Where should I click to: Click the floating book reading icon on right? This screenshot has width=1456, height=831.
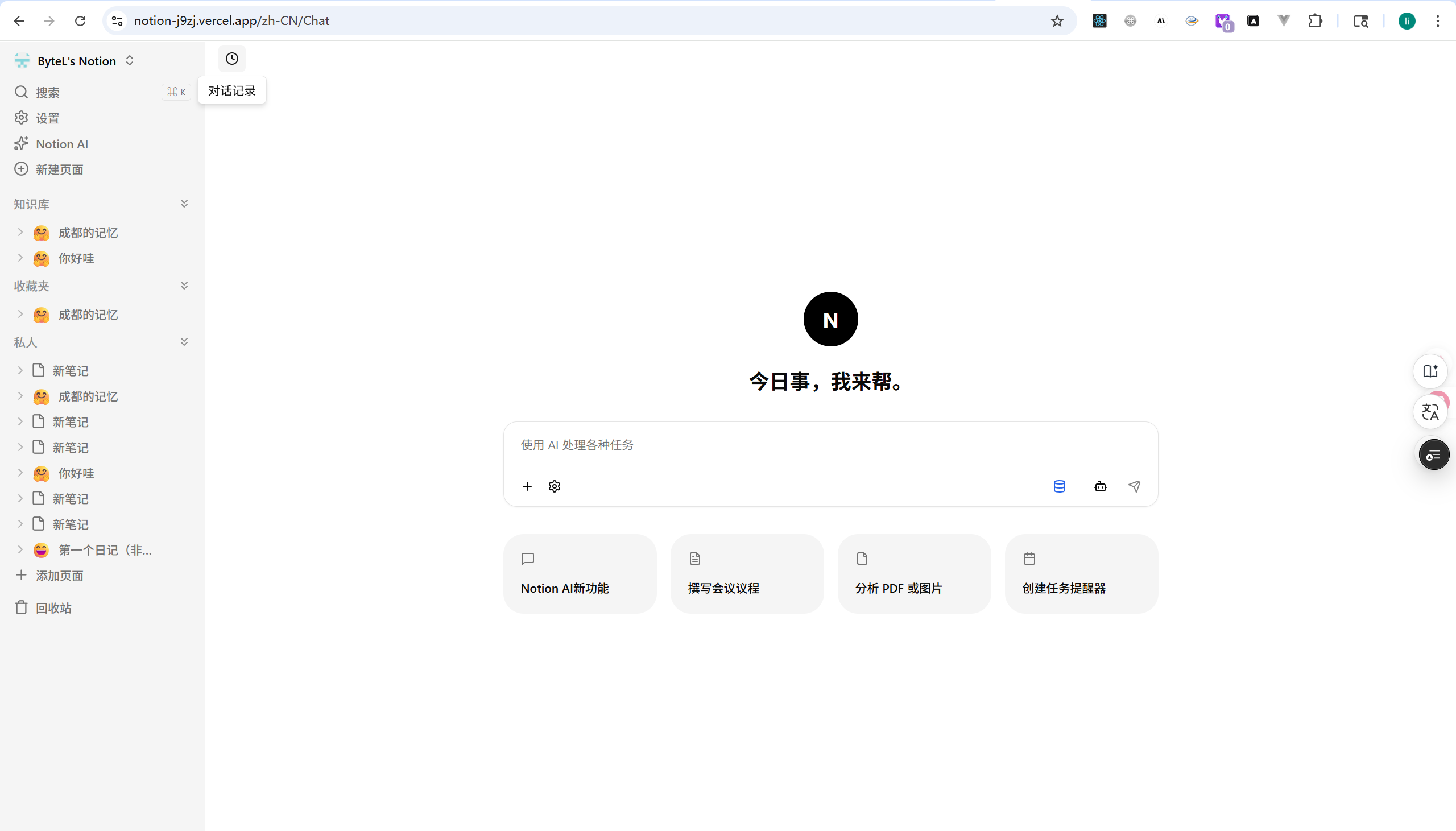point(1432,370)
